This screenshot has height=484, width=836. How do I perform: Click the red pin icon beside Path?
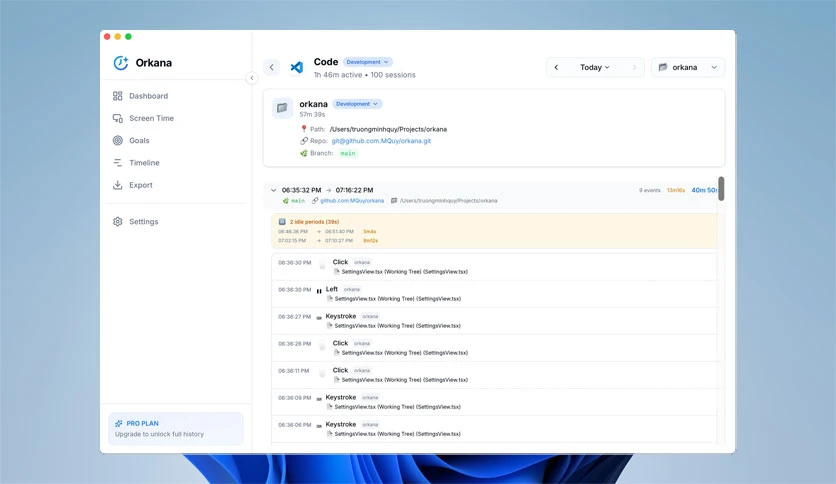tap(304, 129)
